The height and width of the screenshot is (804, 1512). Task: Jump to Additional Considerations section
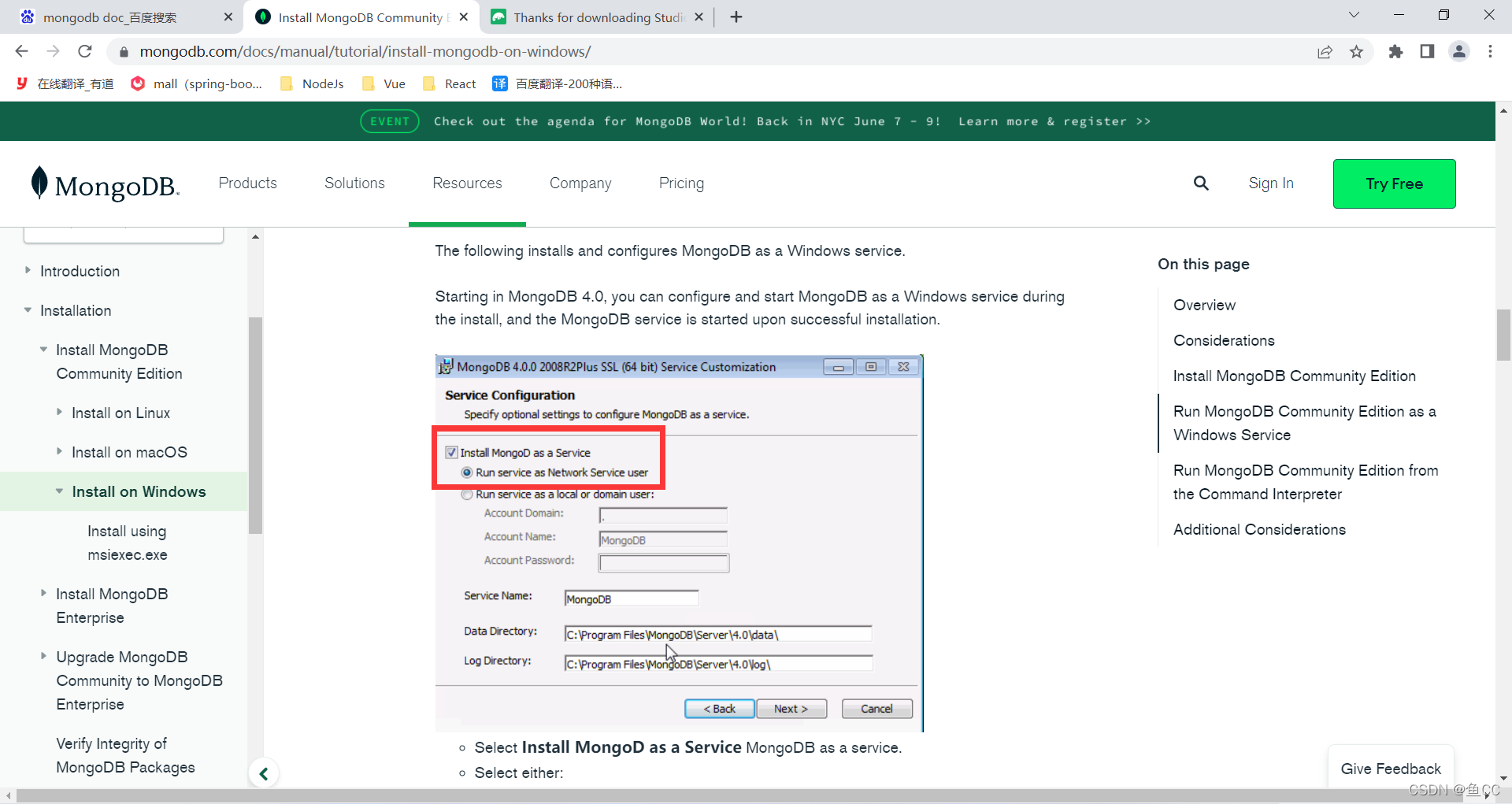pyautogui.click(x=1259, y=529)
